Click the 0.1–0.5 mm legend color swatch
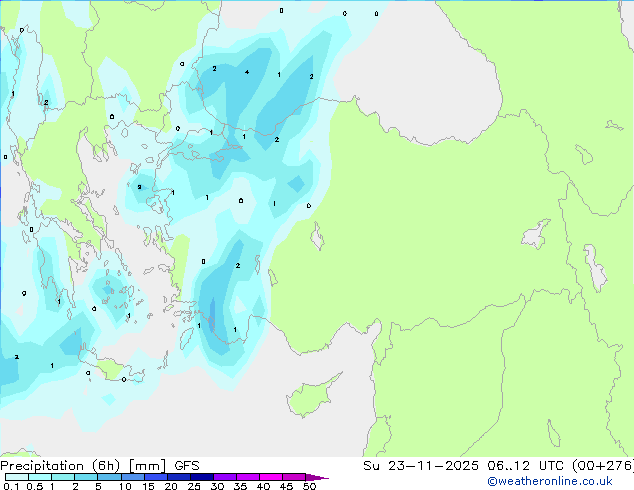This screenshot has width=634, height=490. point(17,477)
